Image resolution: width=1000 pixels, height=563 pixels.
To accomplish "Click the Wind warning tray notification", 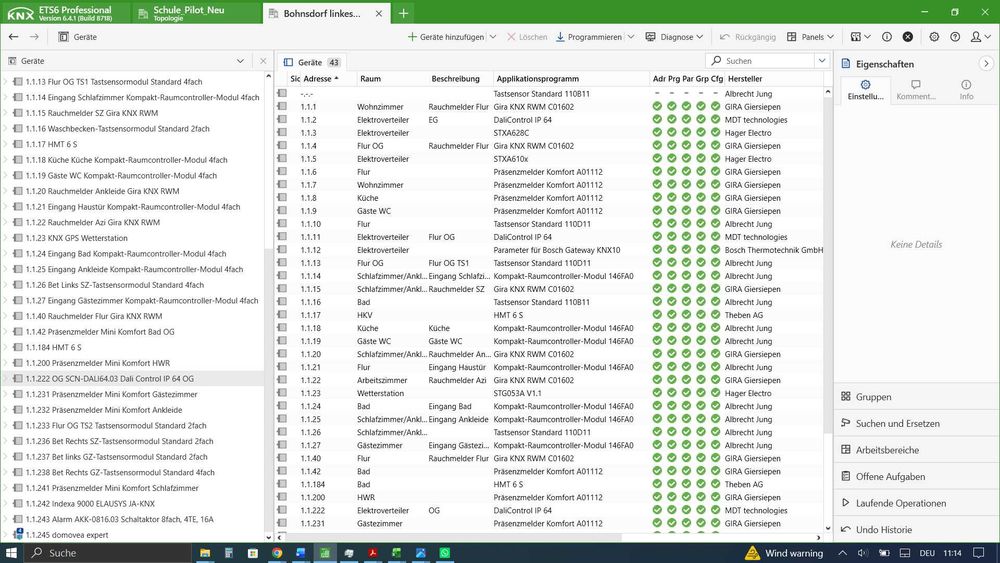I will [784, 553].
